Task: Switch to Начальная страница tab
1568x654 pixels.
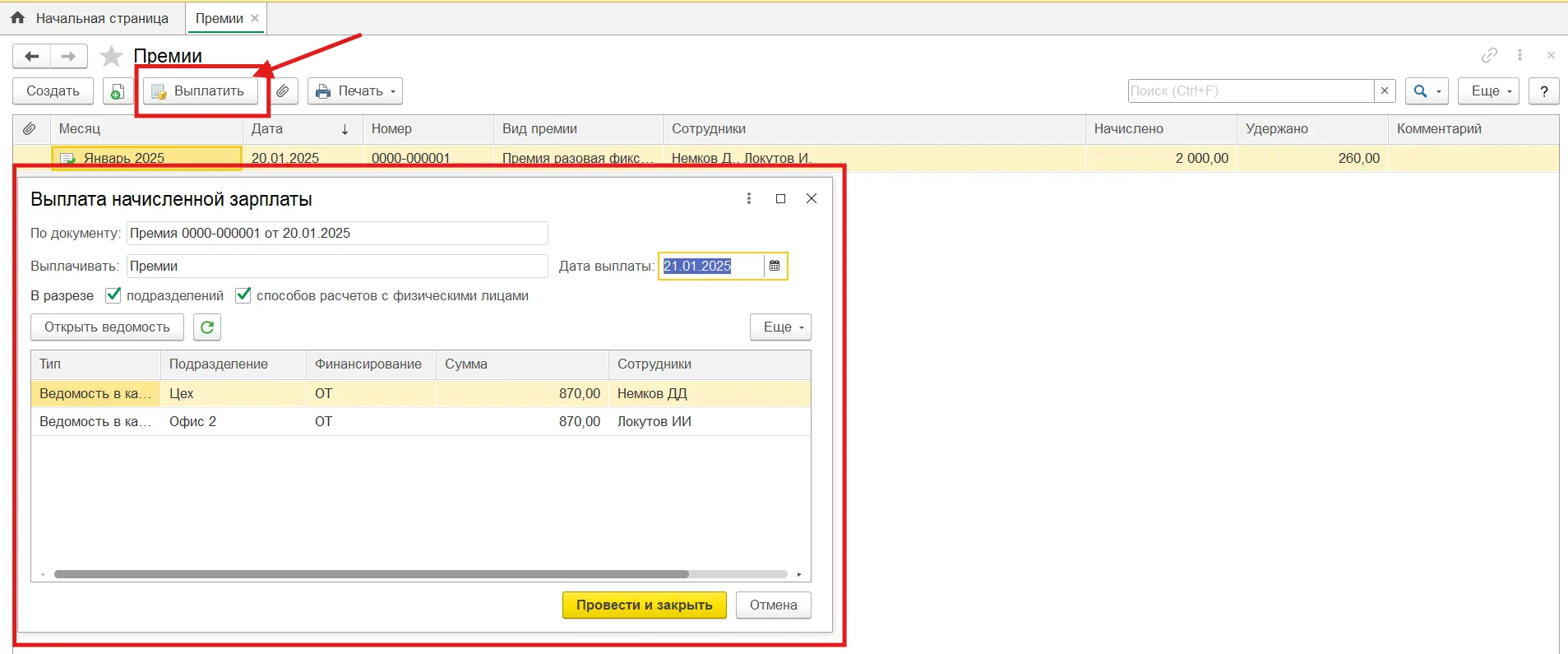Action: (92, 18)
